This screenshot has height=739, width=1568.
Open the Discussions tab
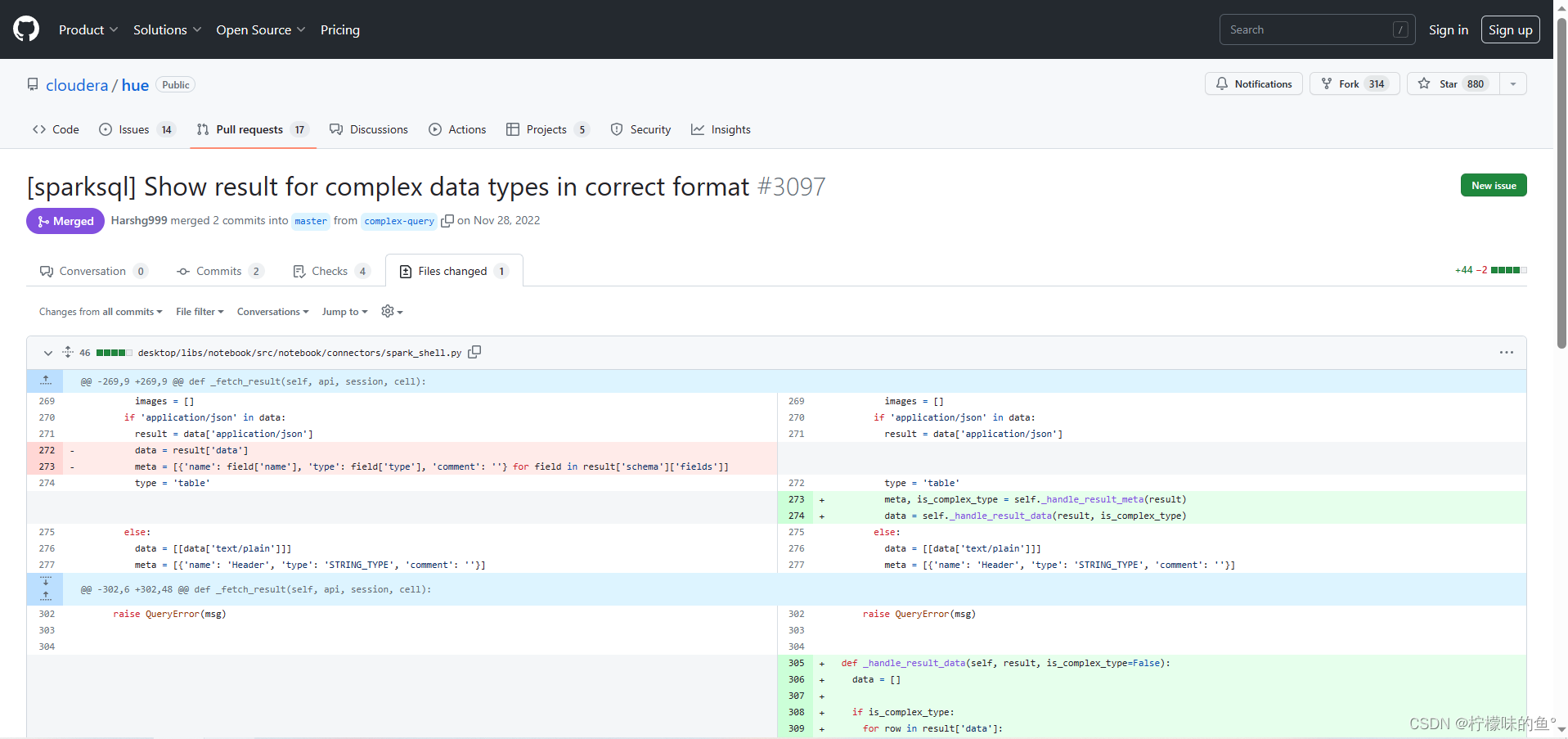pos(368,129)
